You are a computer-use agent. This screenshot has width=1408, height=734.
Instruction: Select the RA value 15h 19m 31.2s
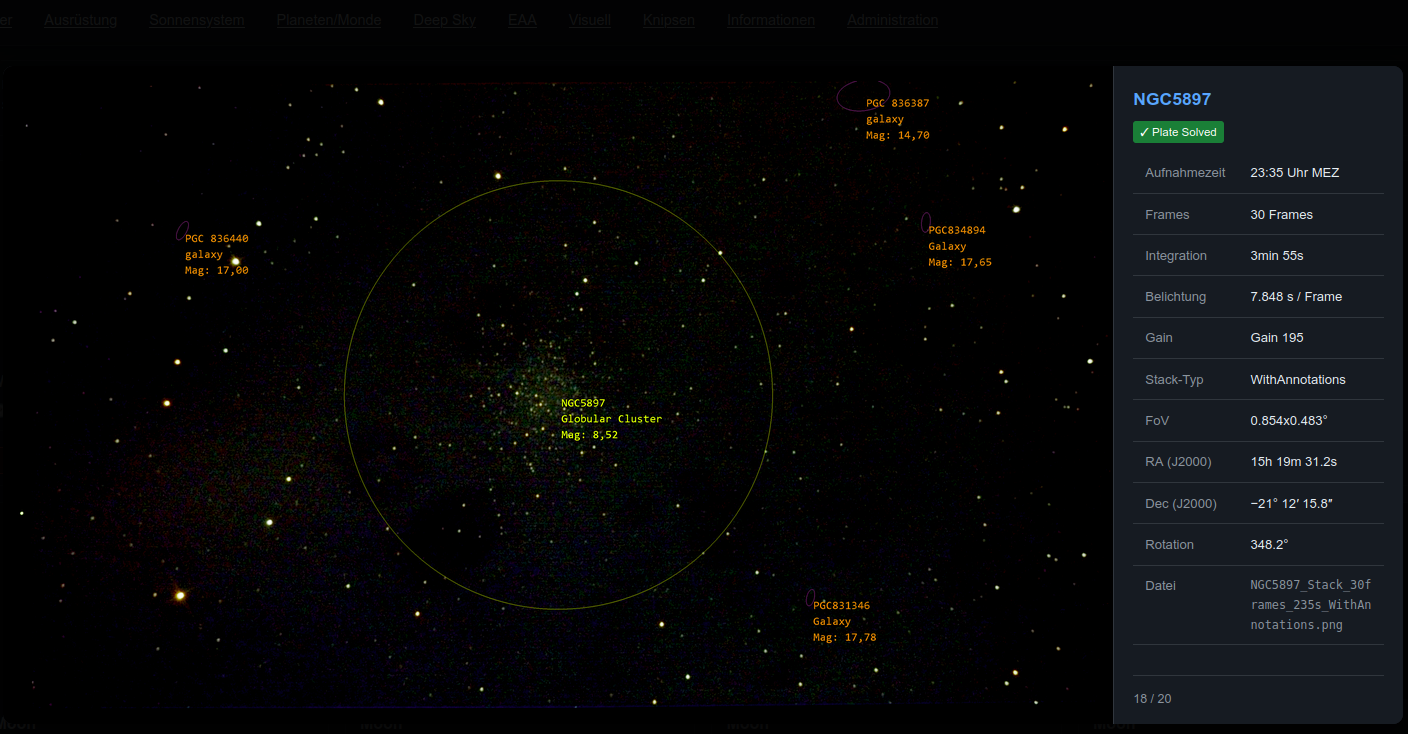pyautogui.click(x=1293, y=462)
